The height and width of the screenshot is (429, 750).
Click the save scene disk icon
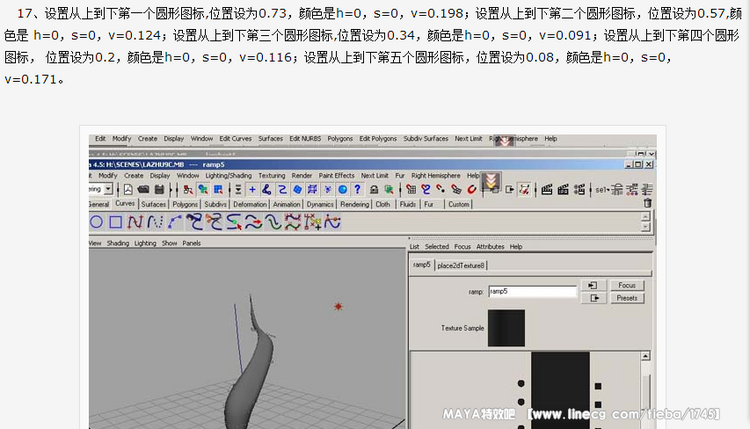click(159, 189)
